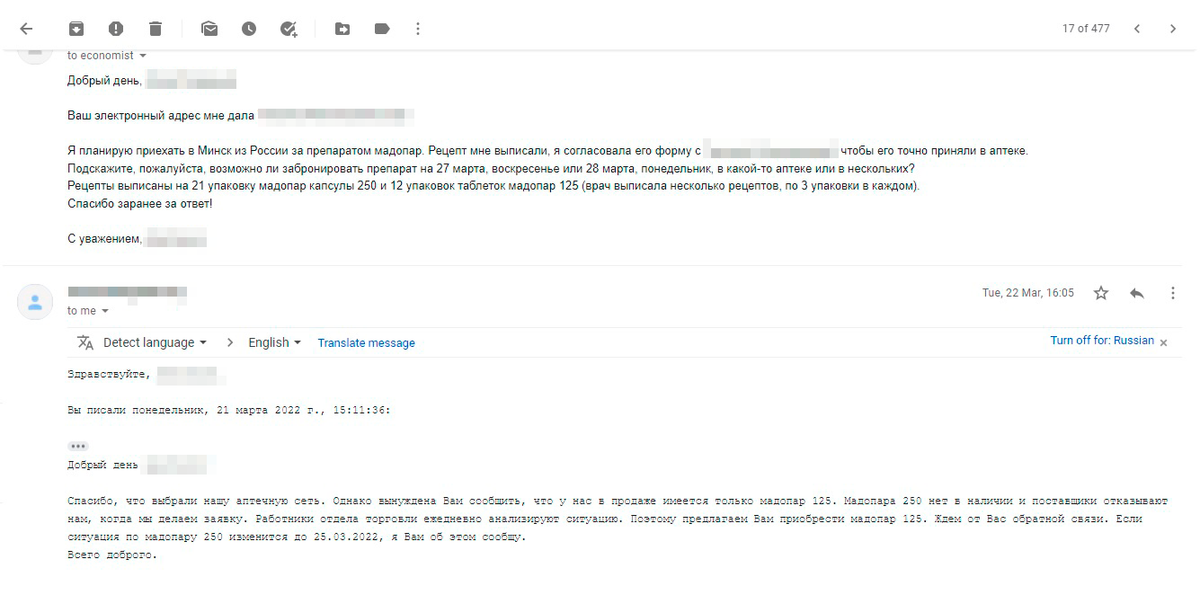Snooze this email with the clock icon
Image resolution: width=1200 pixels, height=603 pixels.
(249, 29)
